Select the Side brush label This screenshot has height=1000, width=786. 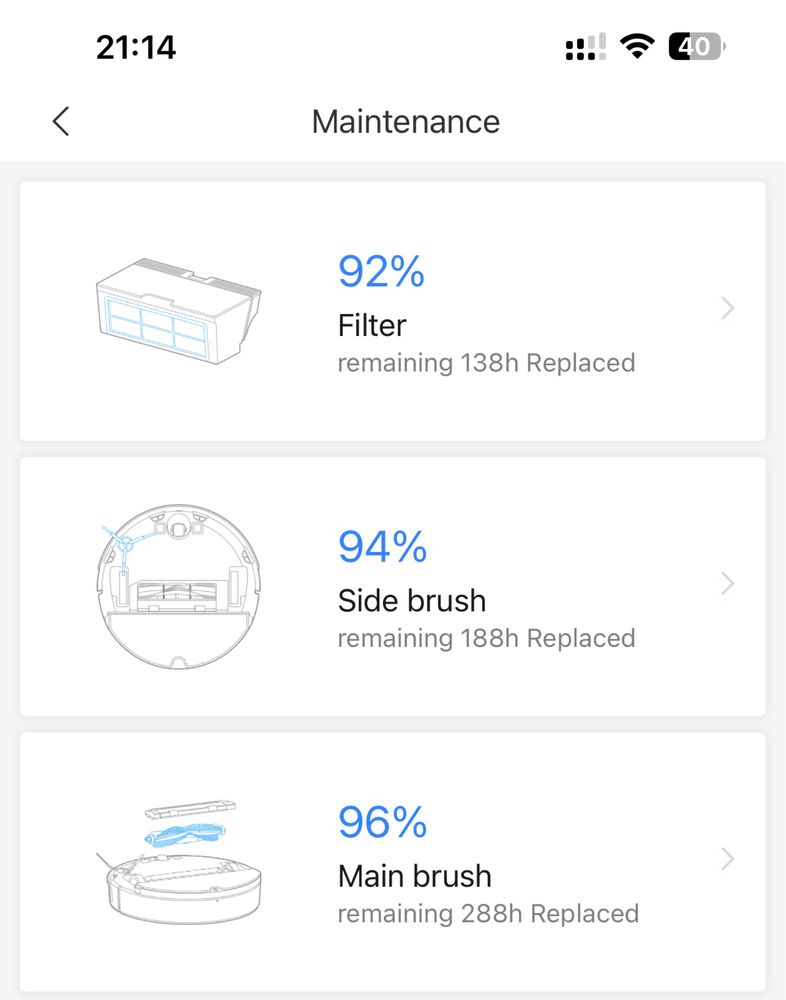tap(412, 601)
